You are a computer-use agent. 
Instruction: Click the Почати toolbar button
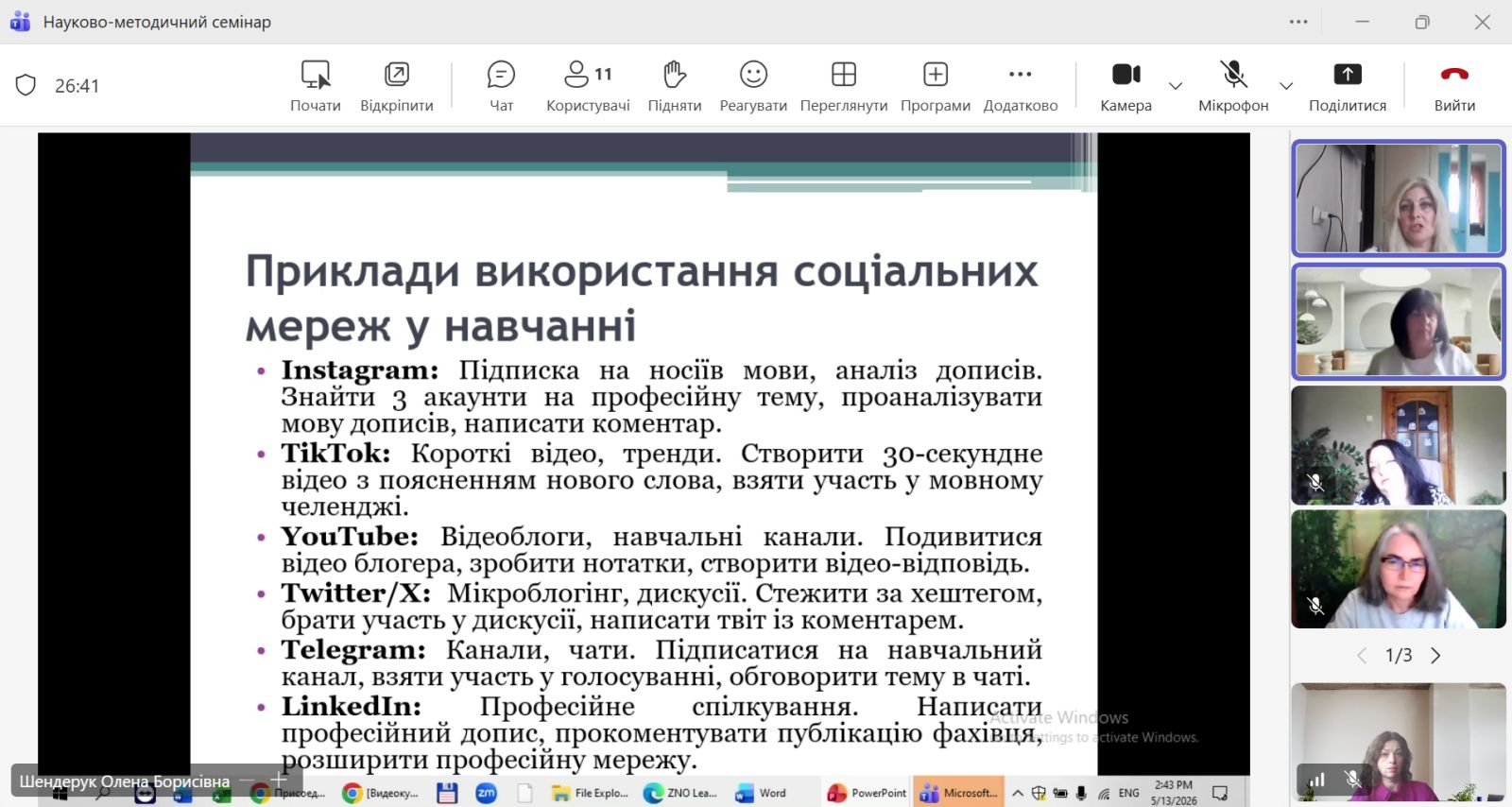(x=315, y=86)
